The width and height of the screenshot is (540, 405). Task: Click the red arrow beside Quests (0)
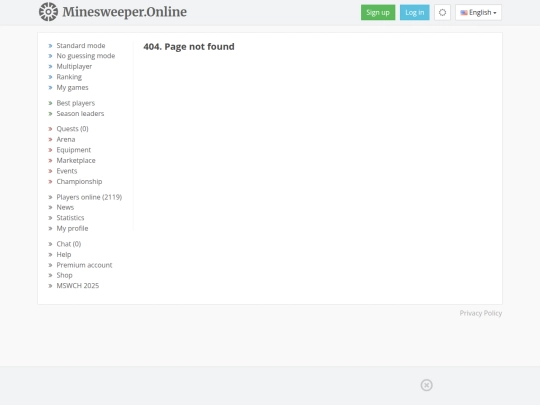tap(50, 129)
